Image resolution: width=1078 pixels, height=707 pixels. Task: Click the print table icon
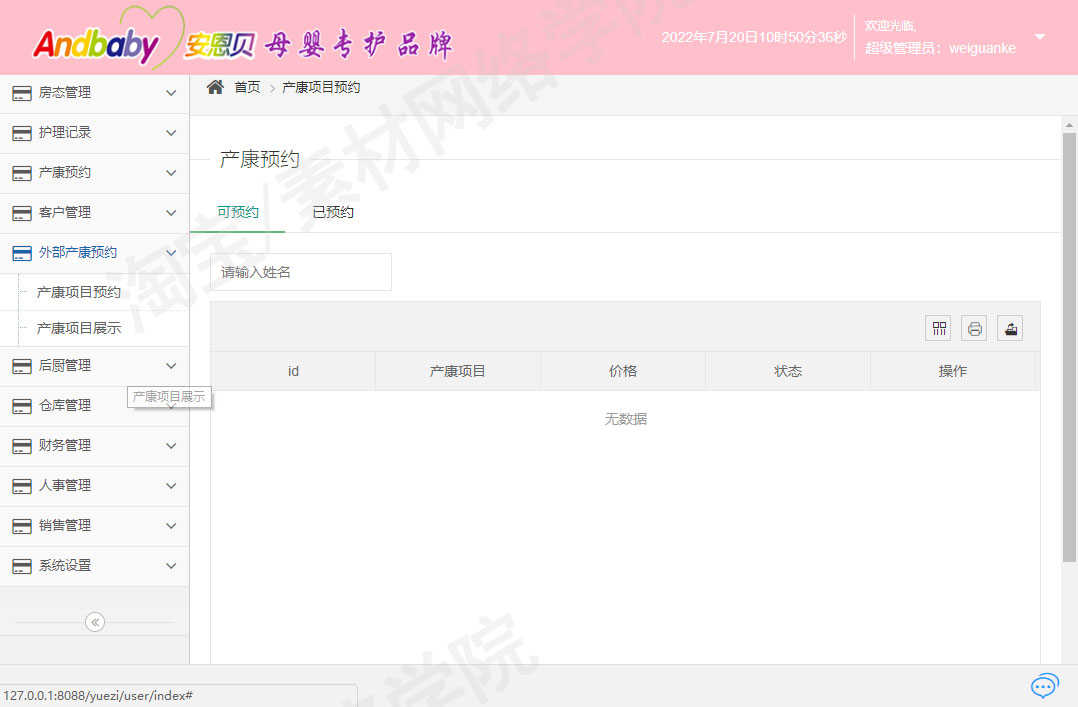click(x=974, y=328)
